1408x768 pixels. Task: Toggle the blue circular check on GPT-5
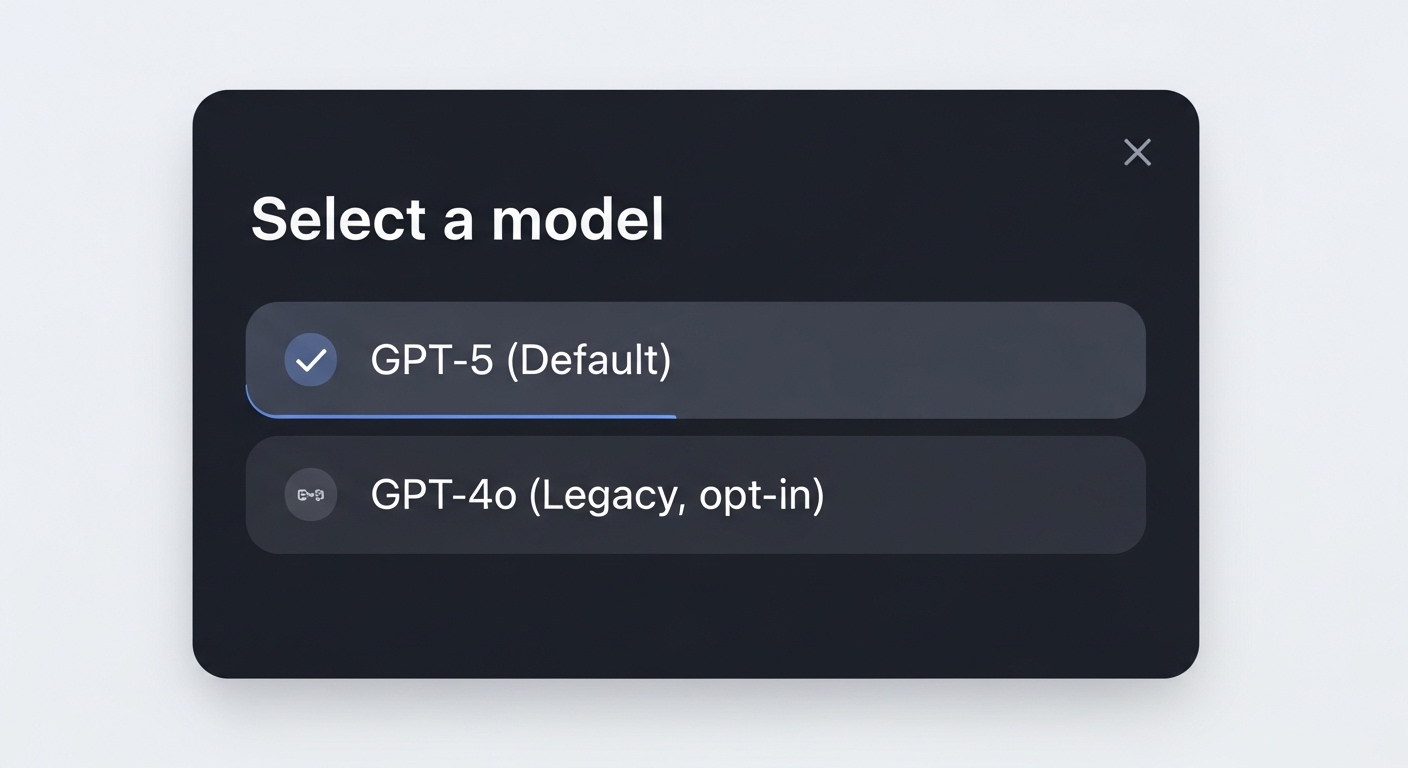point(311,360)
